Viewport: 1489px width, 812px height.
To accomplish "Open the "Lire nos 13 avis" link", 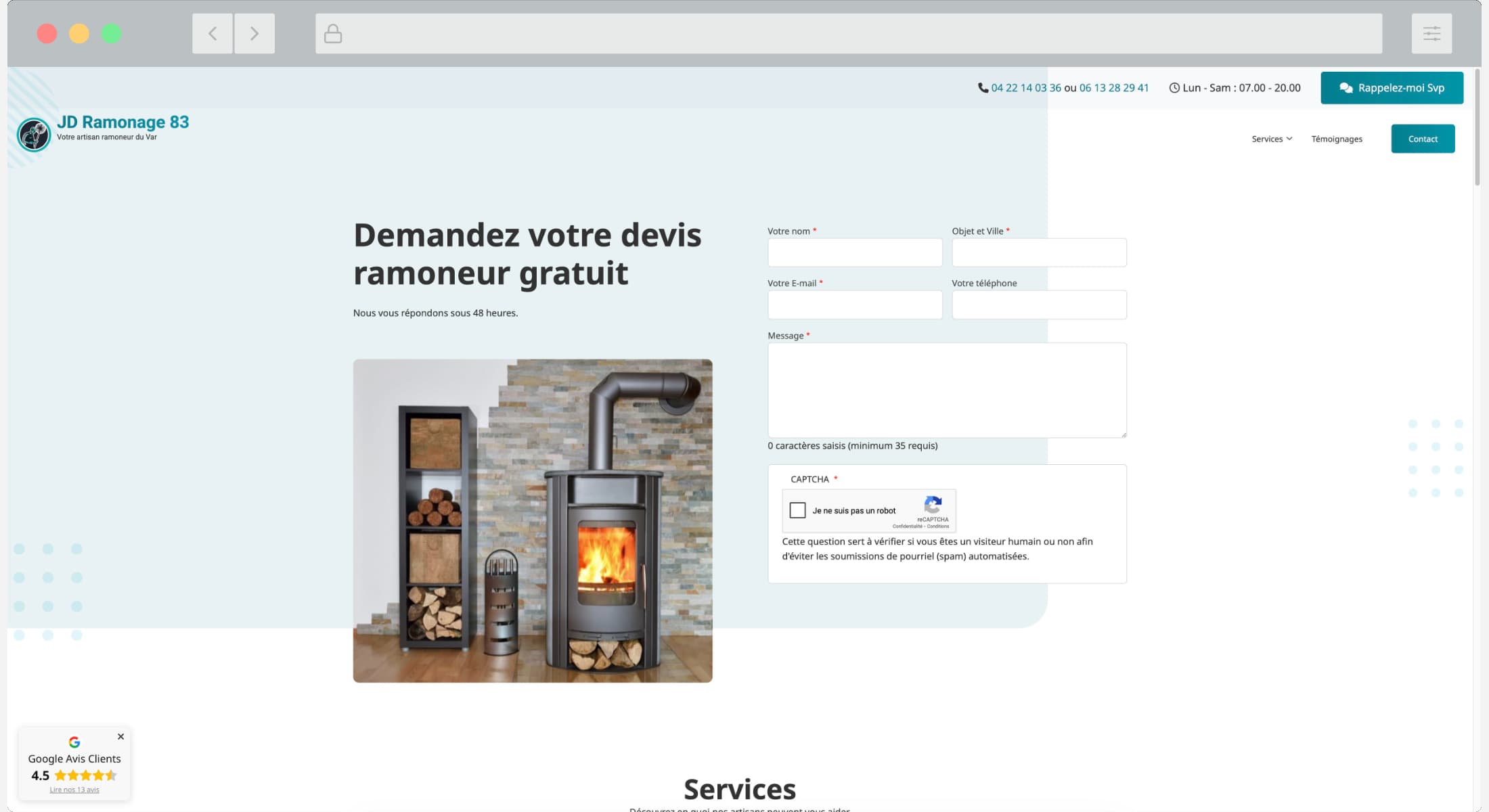I will pyautogui.click(x=74, y=790).
